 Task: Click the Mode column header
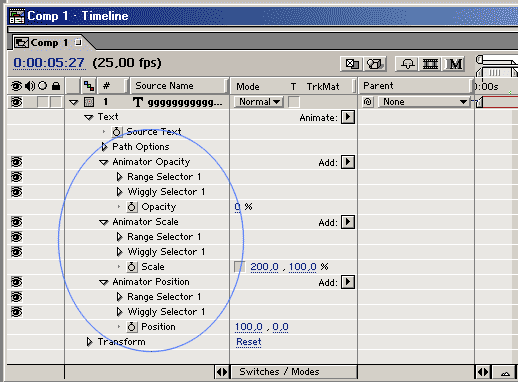[x=248, y=87]
